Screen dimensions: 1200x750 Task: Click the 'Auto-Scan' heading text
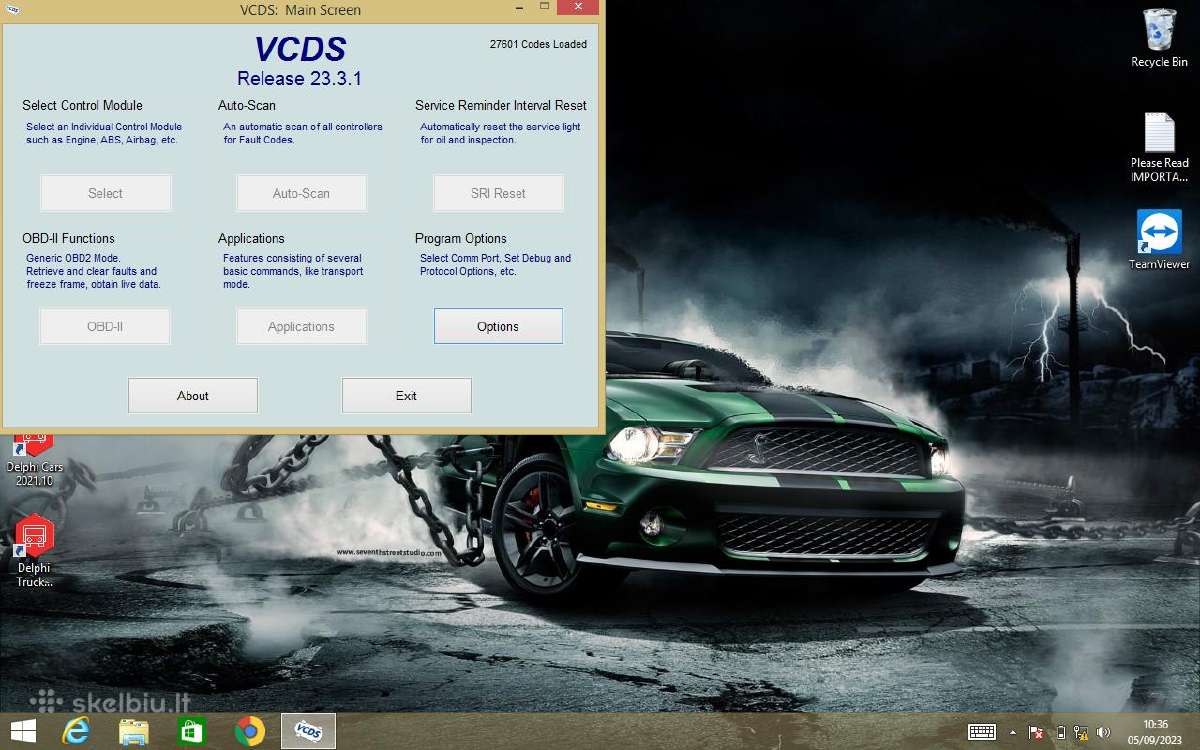tap(247, 105)
